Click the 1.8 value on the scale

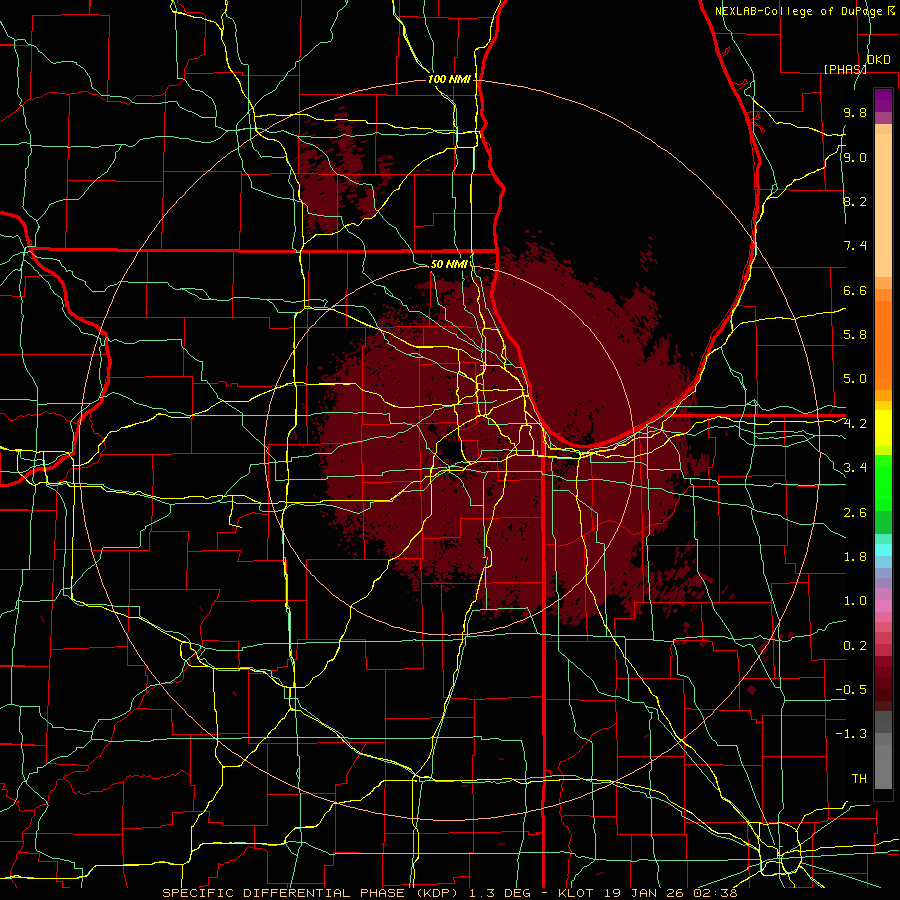855,557
